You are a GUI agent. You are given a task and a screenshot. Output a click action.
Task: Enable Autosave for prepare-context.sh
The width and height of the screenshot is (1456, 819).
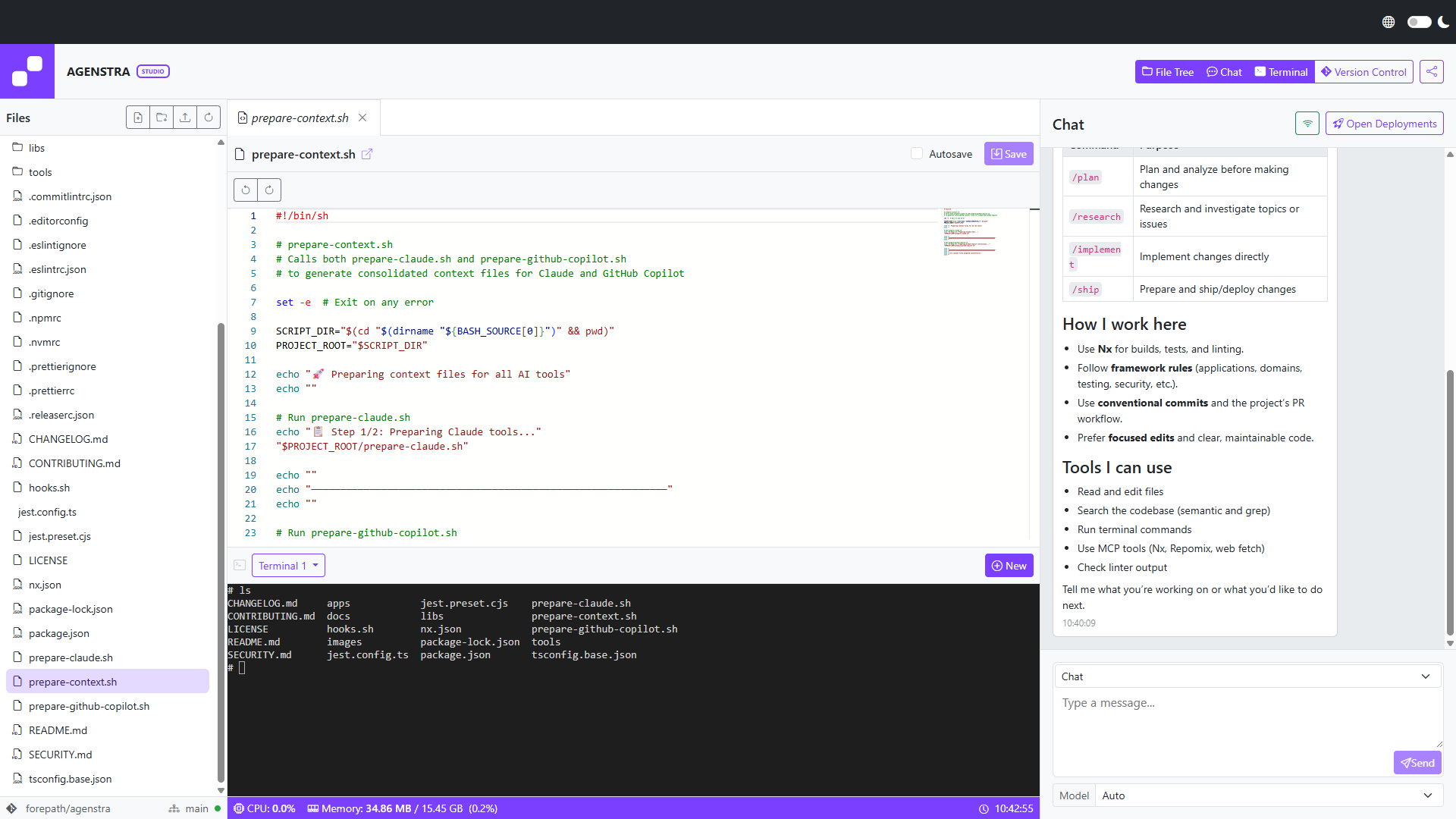point(916,153)
